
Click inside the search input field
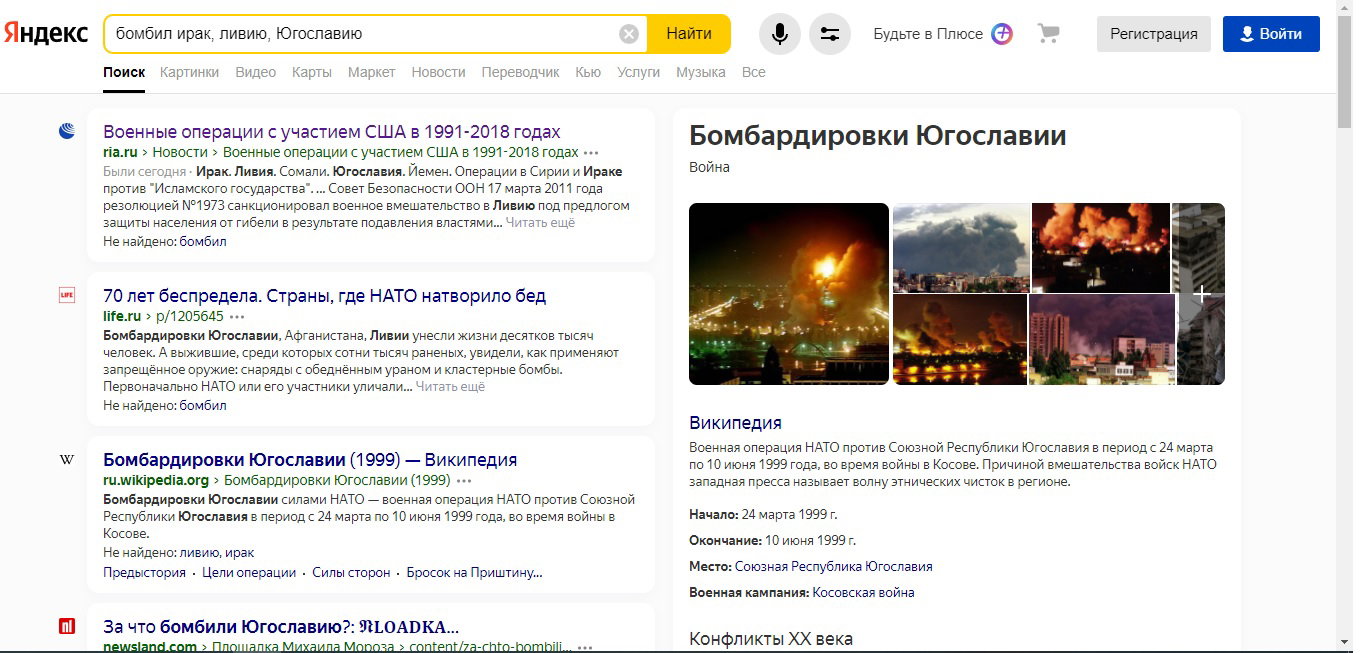[365, 34]
